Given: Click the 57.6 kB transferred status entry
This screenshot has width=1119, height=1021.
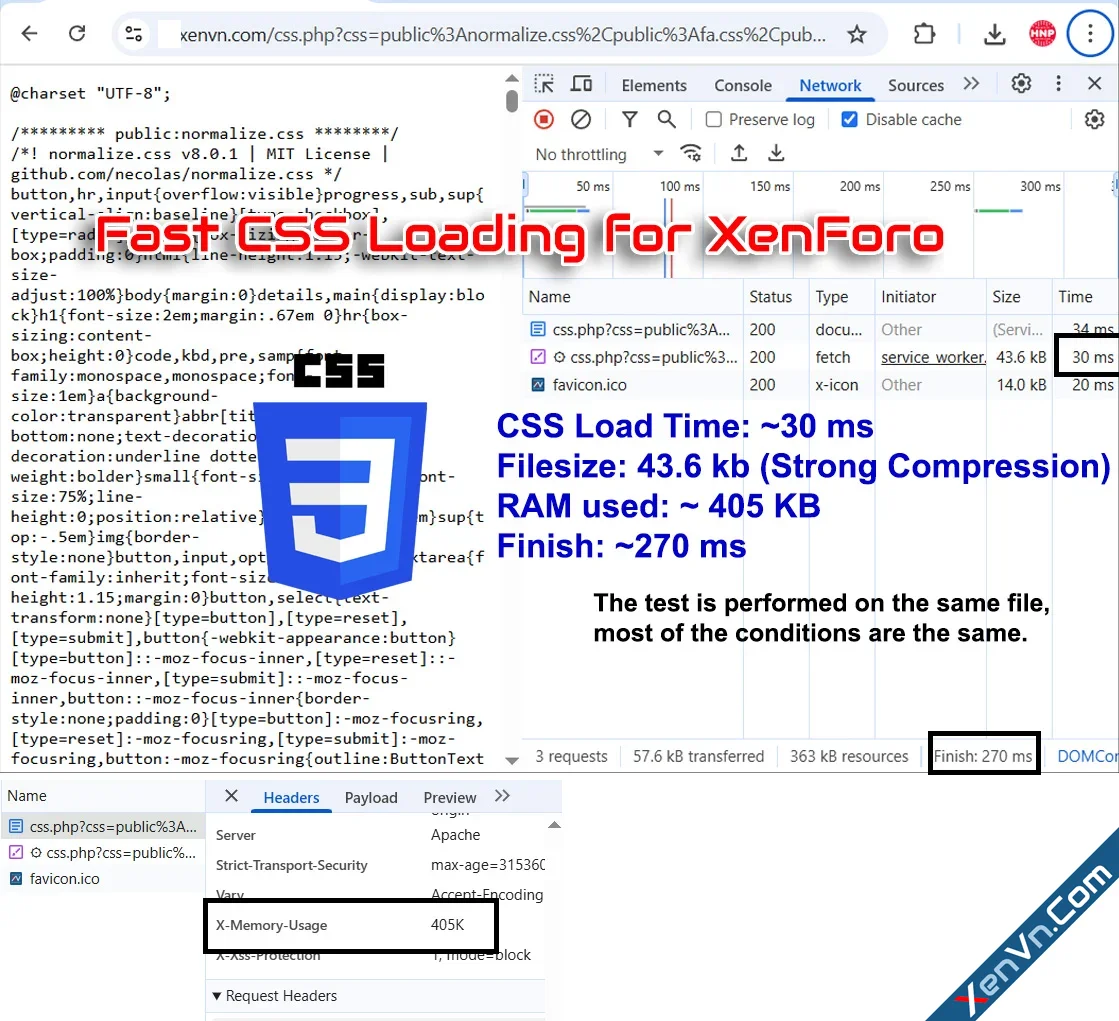Looking at the screenshot, I should pyautogui.click(x=698, y=756).
